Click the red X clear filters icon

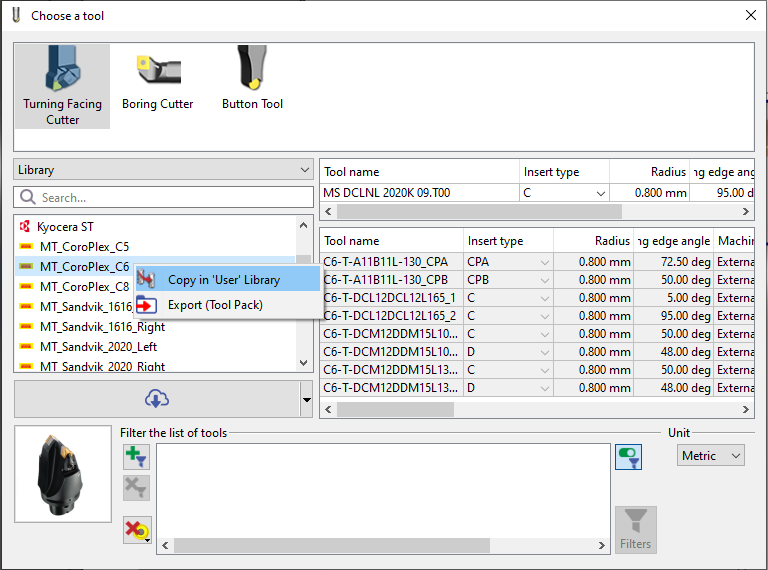tap(136, 530)
